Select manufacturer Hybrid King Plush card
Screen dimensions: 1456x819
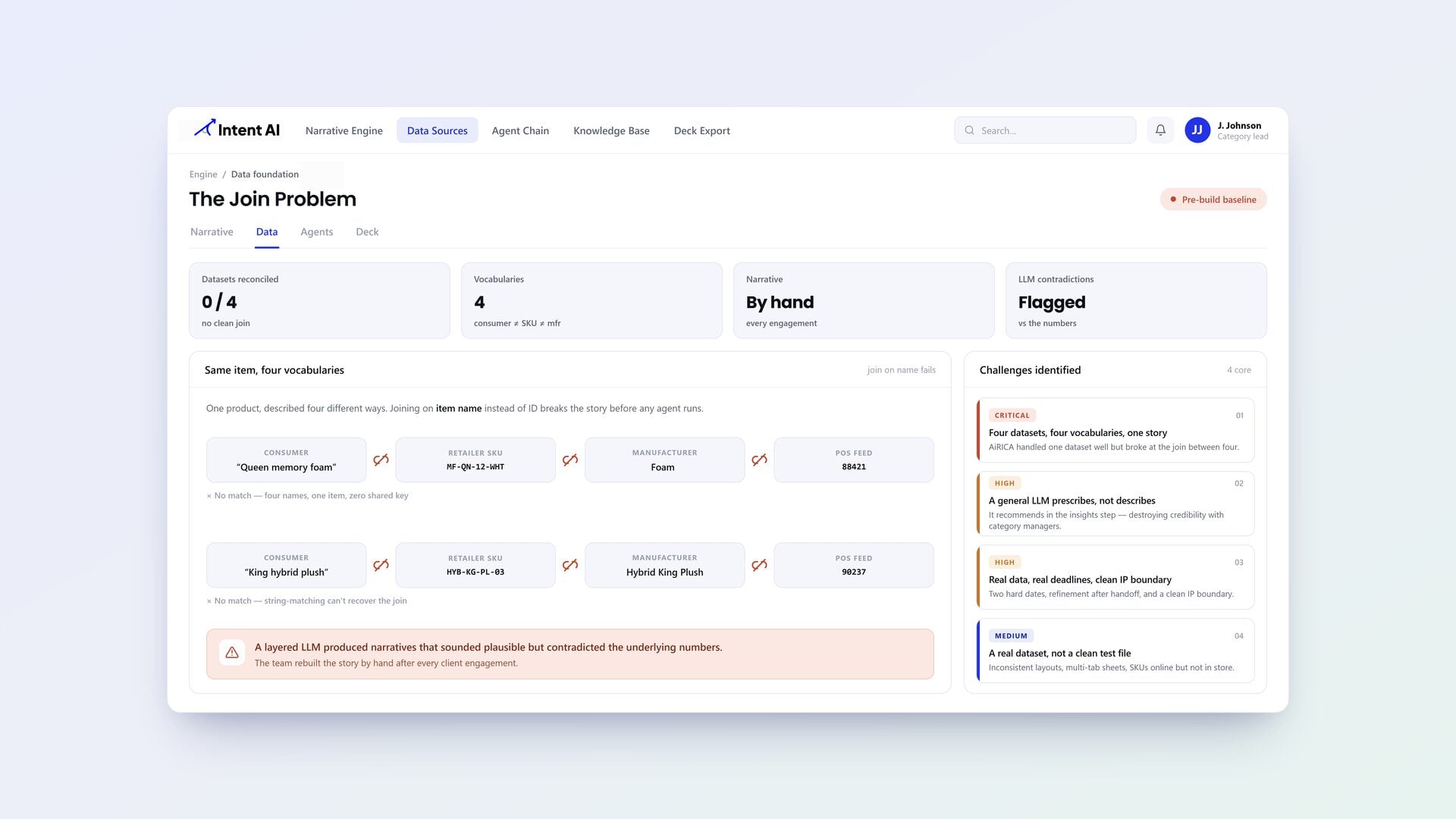click(x=664, y=565)
